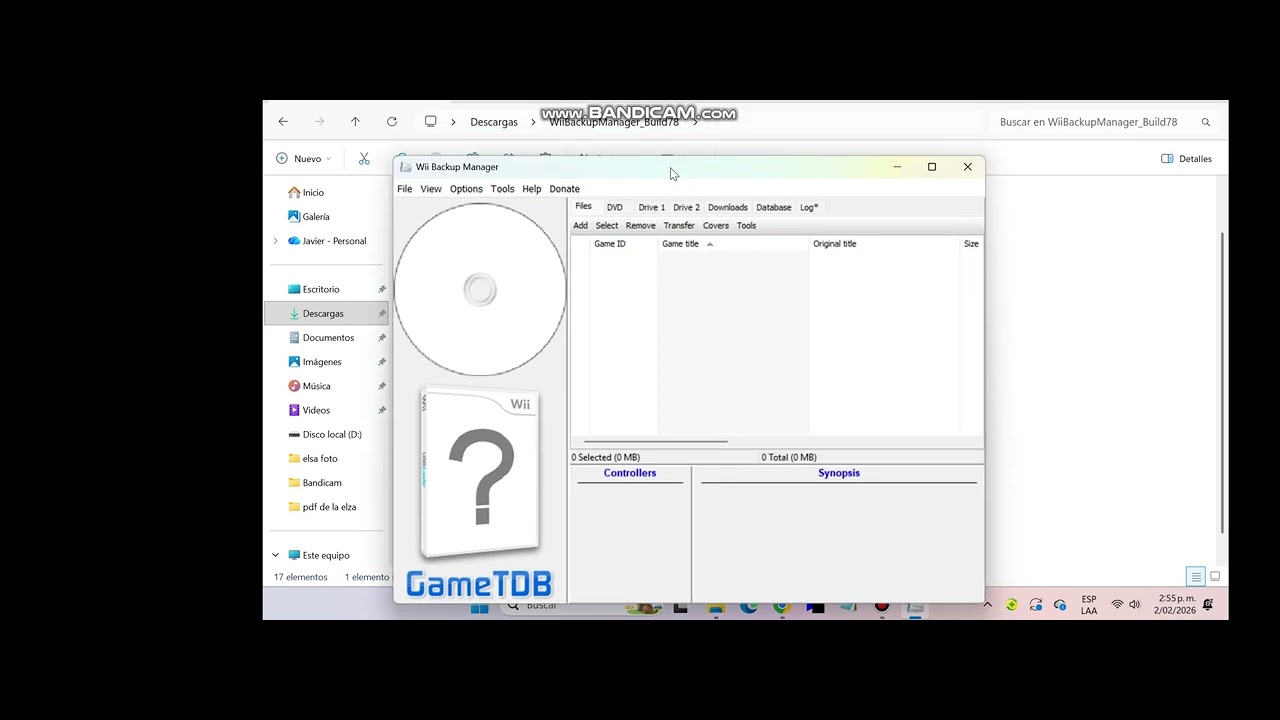This screenshot has height=720, width=1280.
Task: Switch to the Drive 2 tab
Action: click(686, 207)
